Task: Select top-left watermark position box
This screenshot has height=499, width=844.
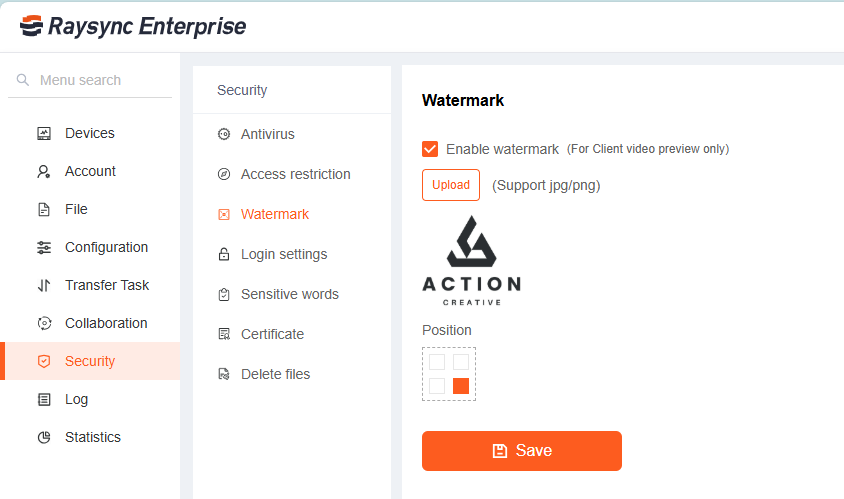Action: pos(437,362)
